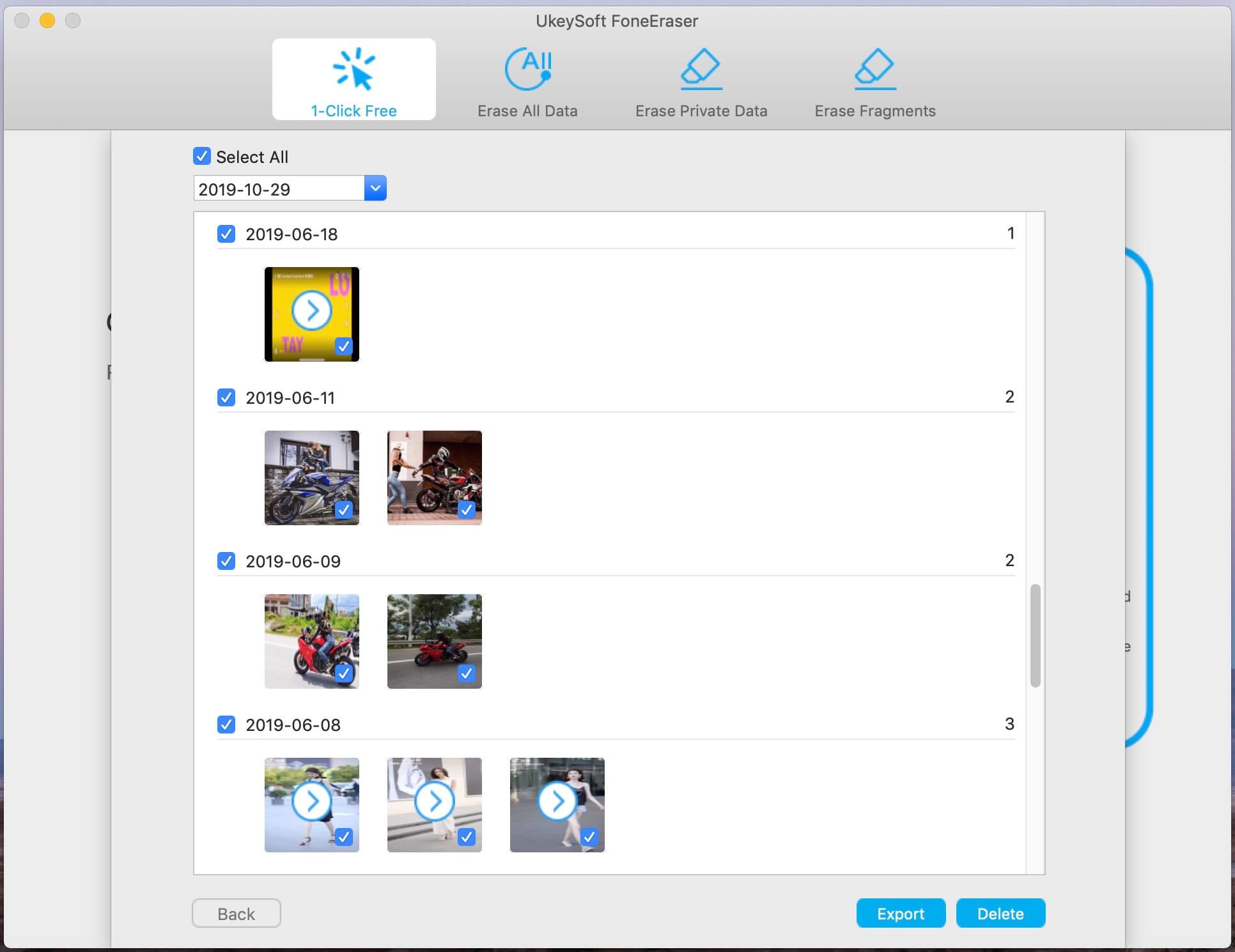This screenshot has width=1235, height=952.
Task: Play the yellow 2019-06-18 video
Action: (x=311, y=311)
